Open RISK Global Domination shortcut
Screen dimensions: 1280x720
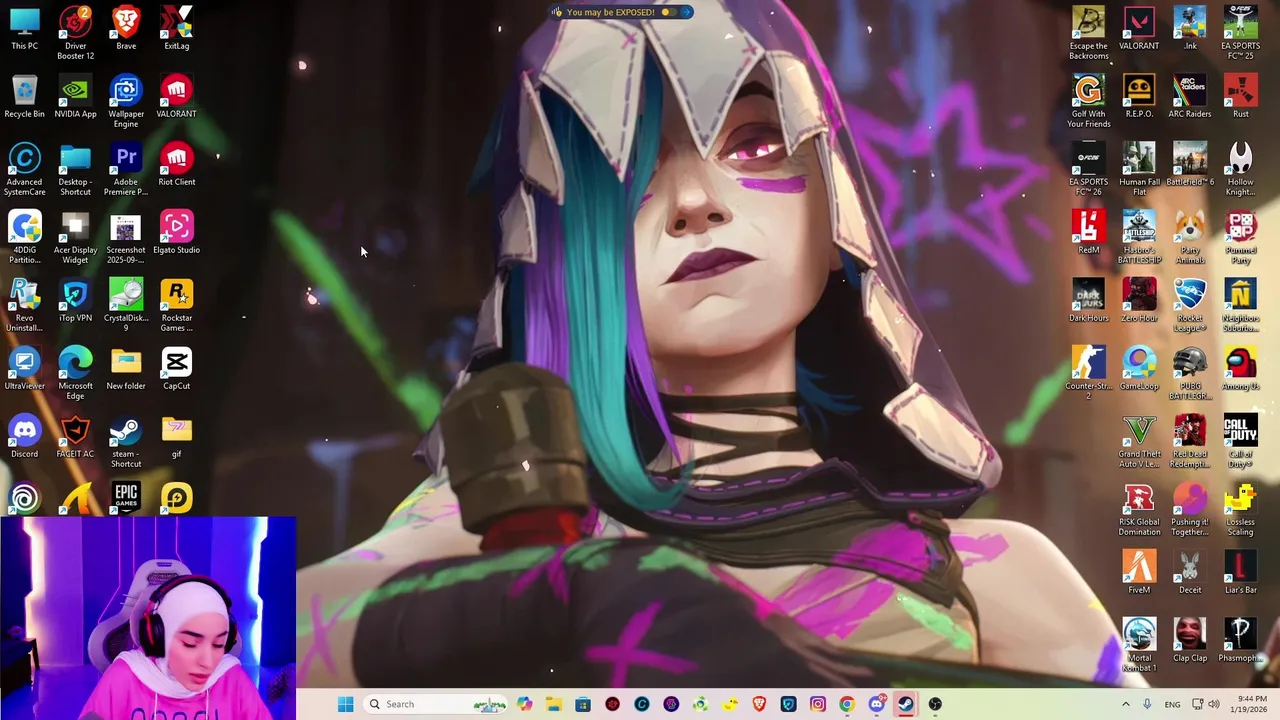(x=1139, y=509)
